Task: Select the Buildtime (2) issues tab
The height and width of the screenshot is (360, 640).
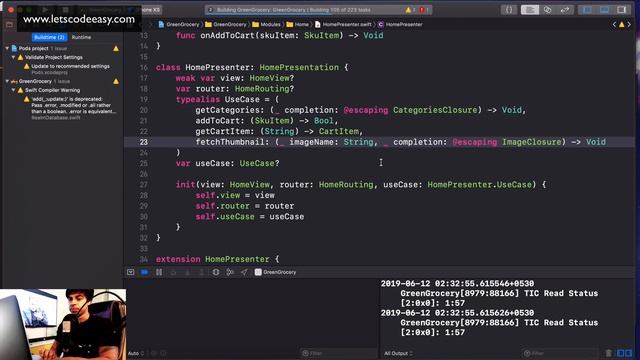Action: (x=49, y=37)
